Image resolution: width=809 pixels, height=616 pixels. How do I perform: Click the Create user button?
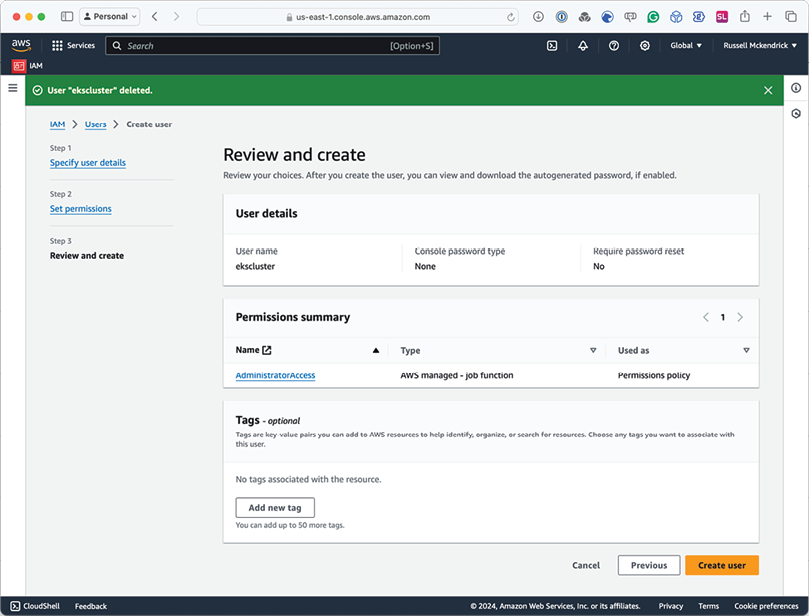(721, 565)
